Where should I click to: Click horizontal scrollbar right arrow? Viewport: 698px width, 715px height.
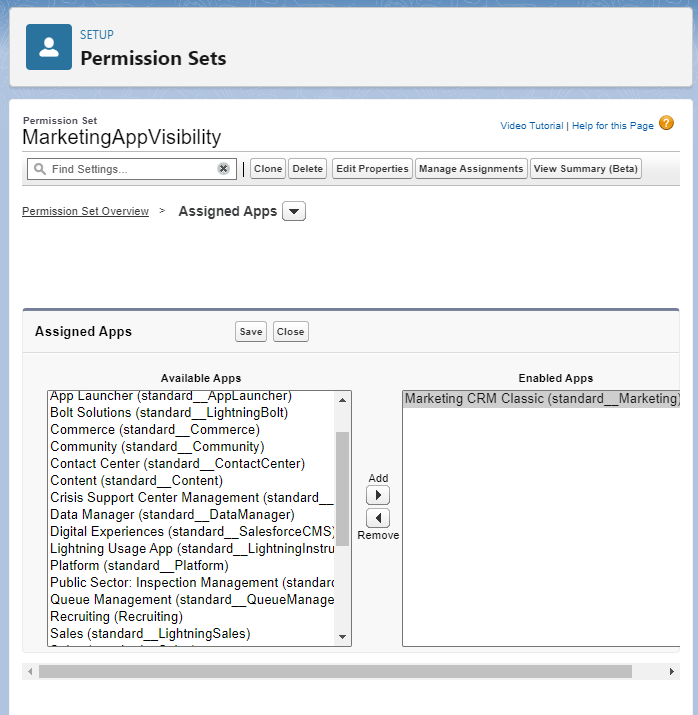[x=672, y=672]
